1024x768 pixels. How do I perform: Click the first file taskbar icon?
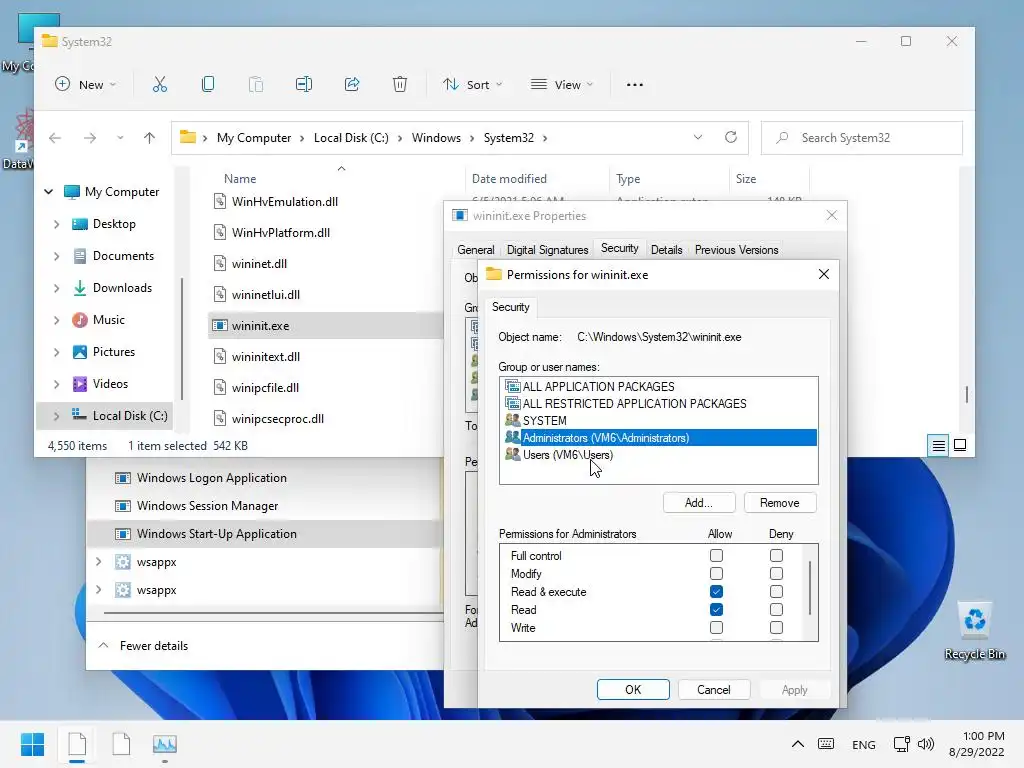77,744
